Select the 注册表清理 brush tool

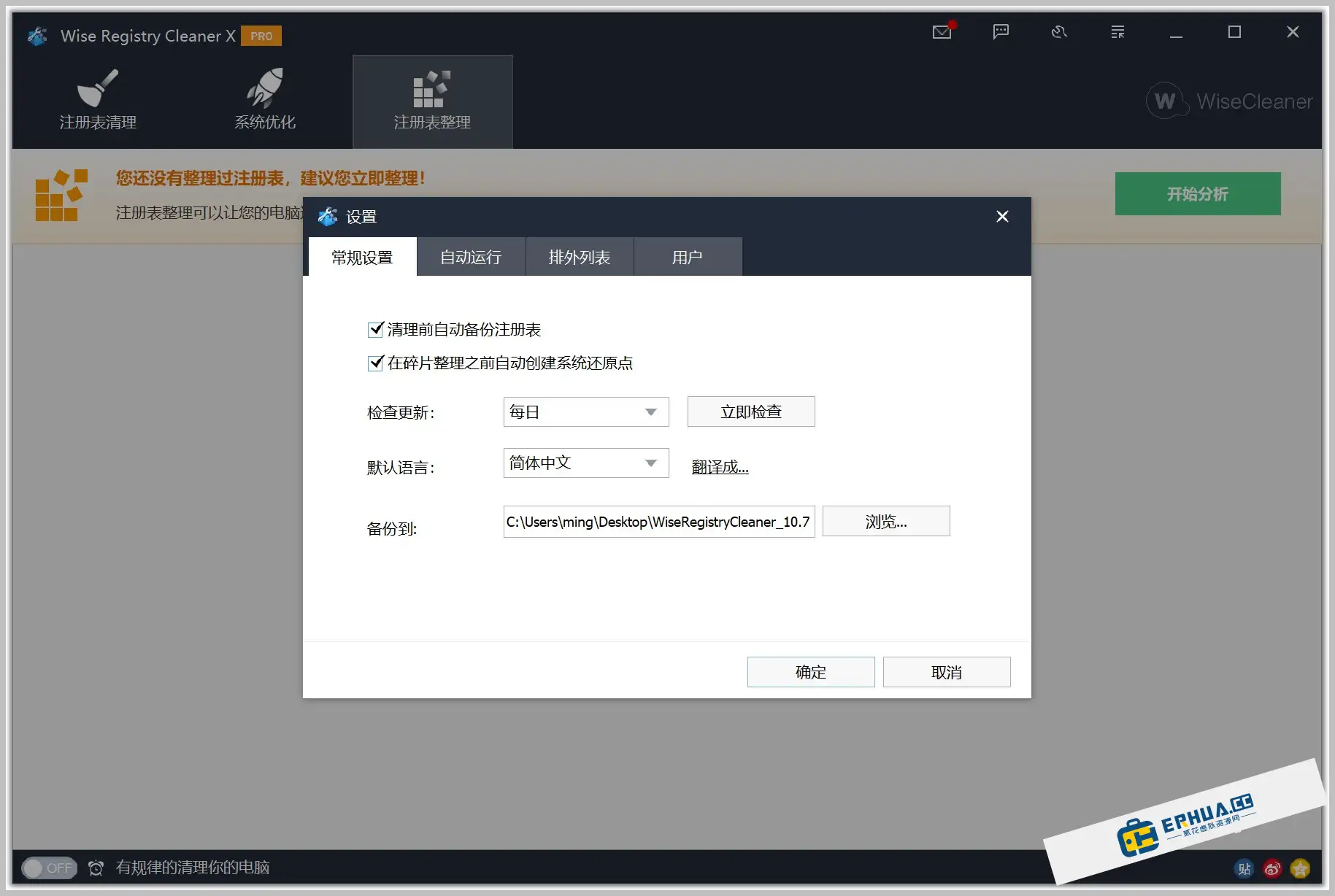tap(97, 99)
